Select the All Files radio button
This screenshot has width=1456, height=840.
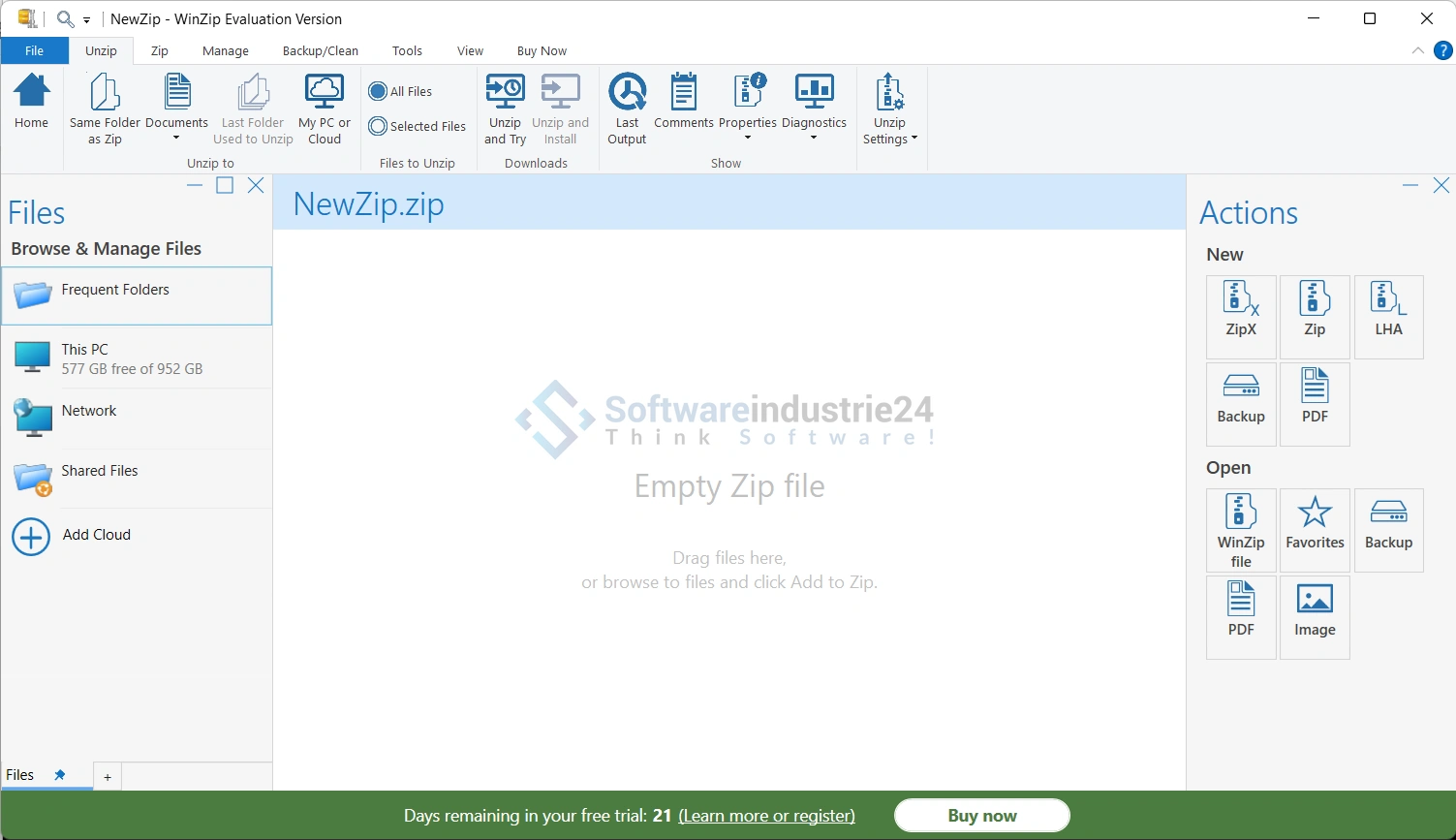(x=378, y=92)
